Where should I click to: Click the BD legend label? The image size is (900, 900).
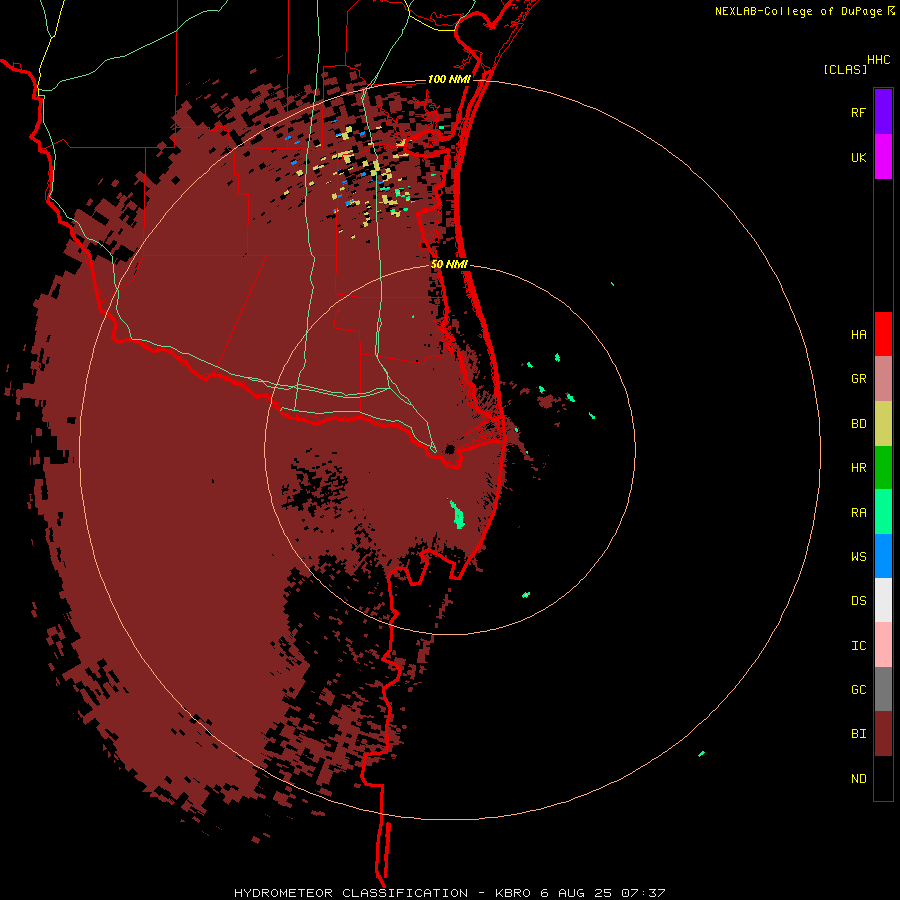tap(858, 424)
